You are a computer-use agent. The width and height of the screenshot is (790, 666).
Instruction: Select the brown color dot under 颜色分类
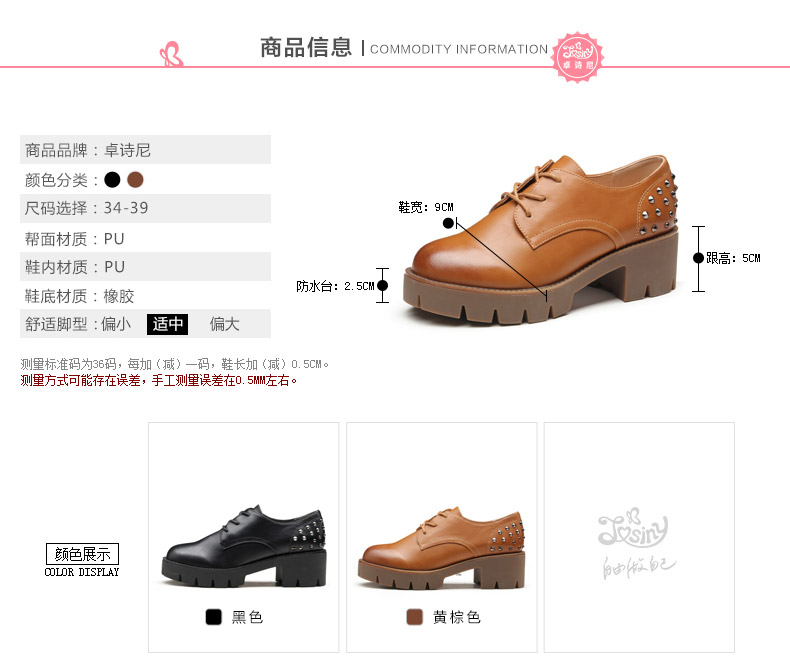point(136,179)
